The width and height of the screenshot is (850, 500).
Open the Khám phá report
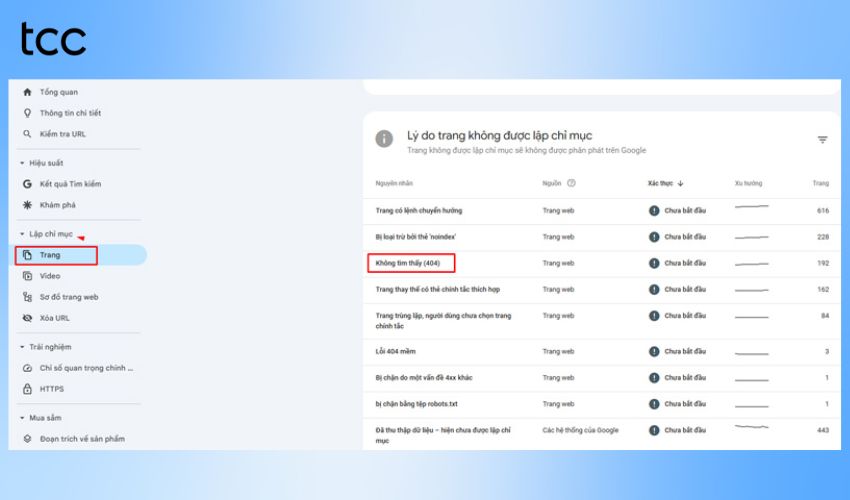click(57, 205)
